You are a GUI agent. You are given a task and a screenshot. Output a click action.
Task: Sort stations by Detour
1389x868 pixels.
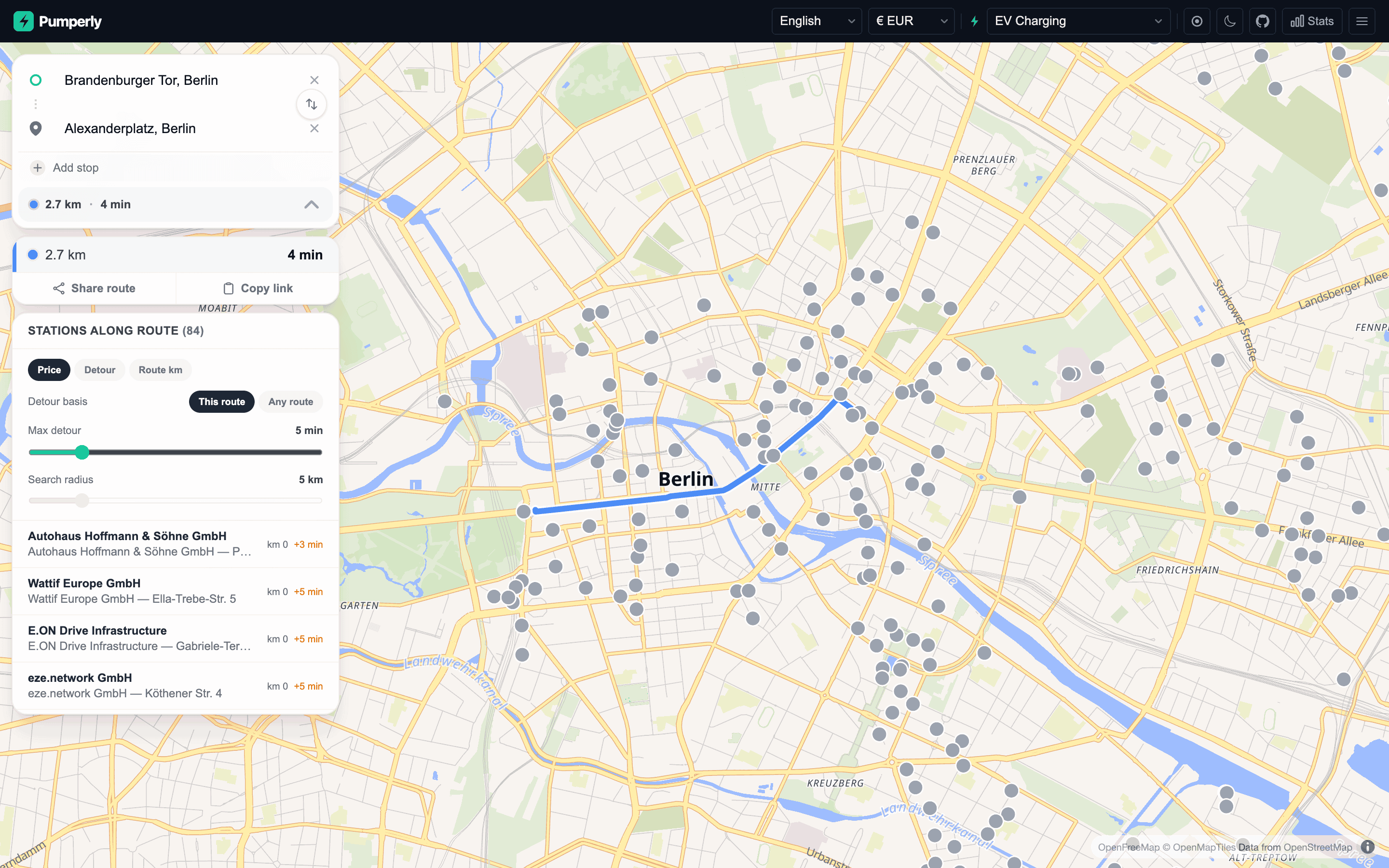(x=100, y=370)
